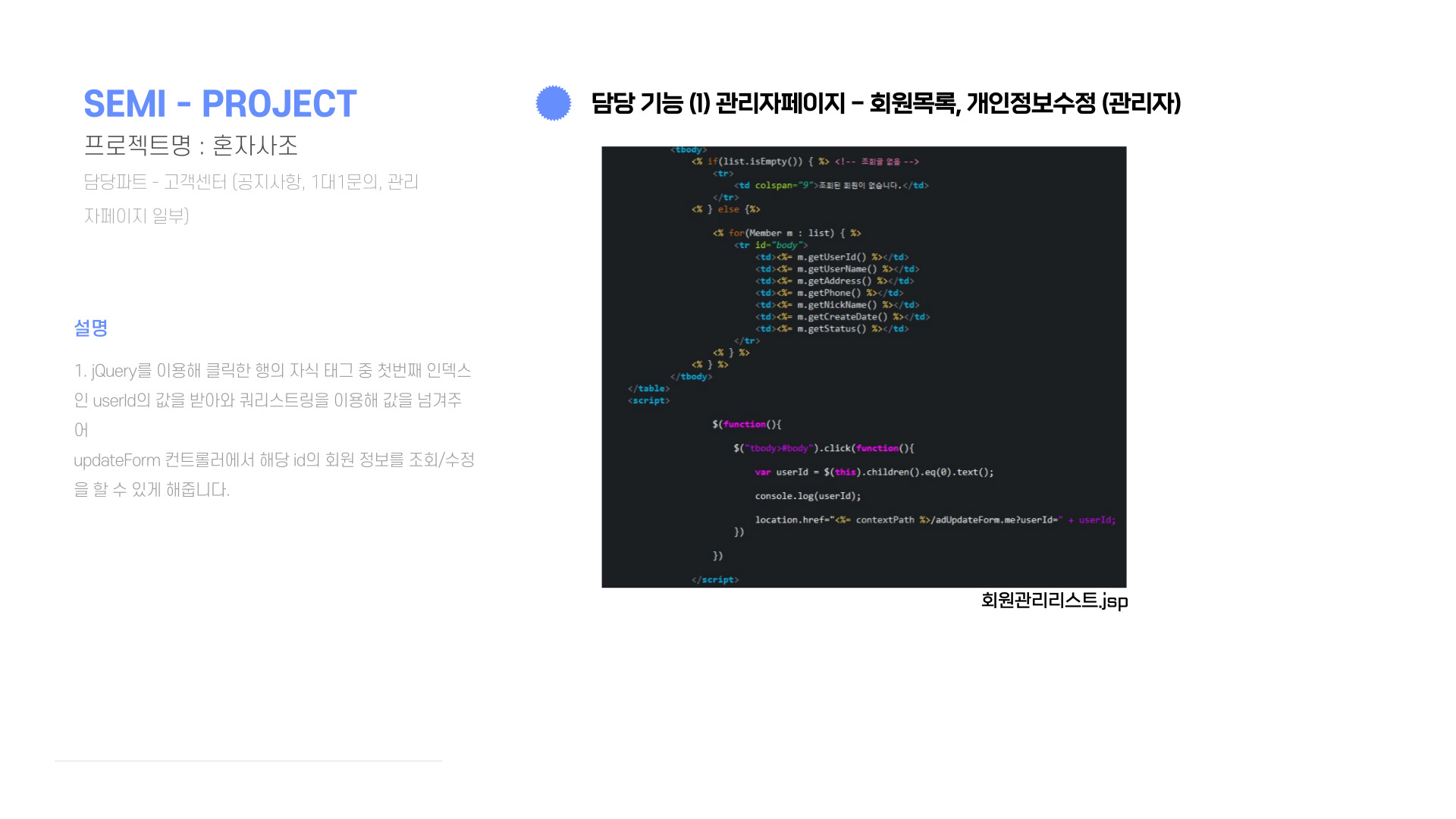Image resolution: width=1456 pixels, height=819 pixels.
Task: Click the line starting '1. jQuery를 이용해'
Action: 273,371
